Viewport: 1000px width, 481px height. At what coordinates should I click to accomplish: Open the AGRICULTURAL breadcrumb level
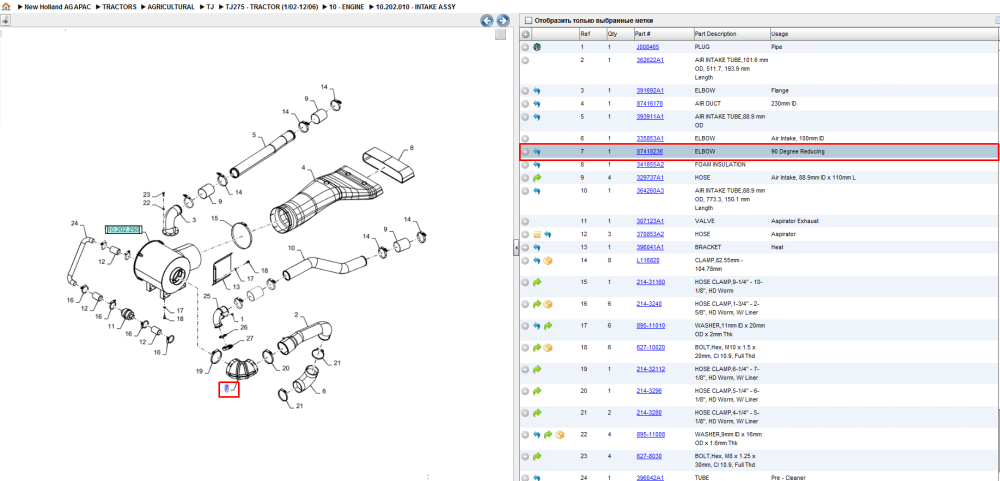(171, 6)
